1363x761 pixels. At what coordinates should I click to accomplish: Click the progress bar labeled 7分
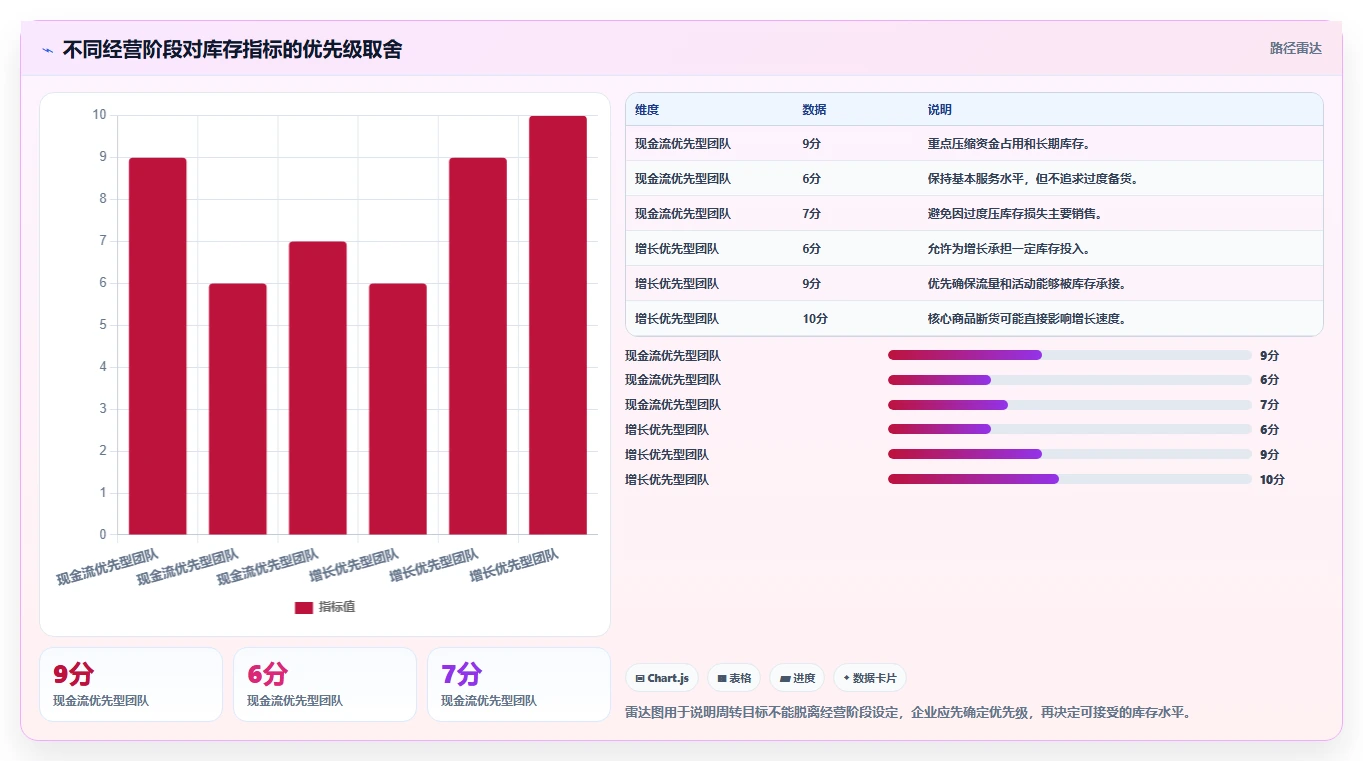point(1070,404)
